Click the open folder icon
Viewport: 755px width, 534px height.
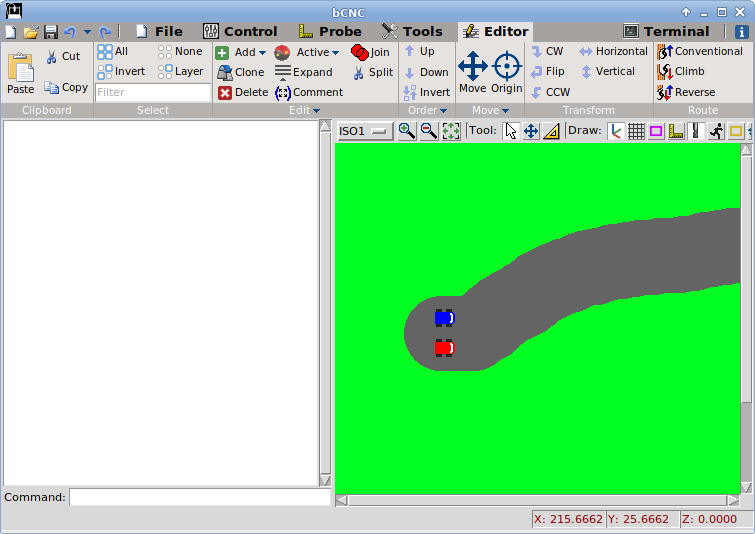(x=31, y=32)
